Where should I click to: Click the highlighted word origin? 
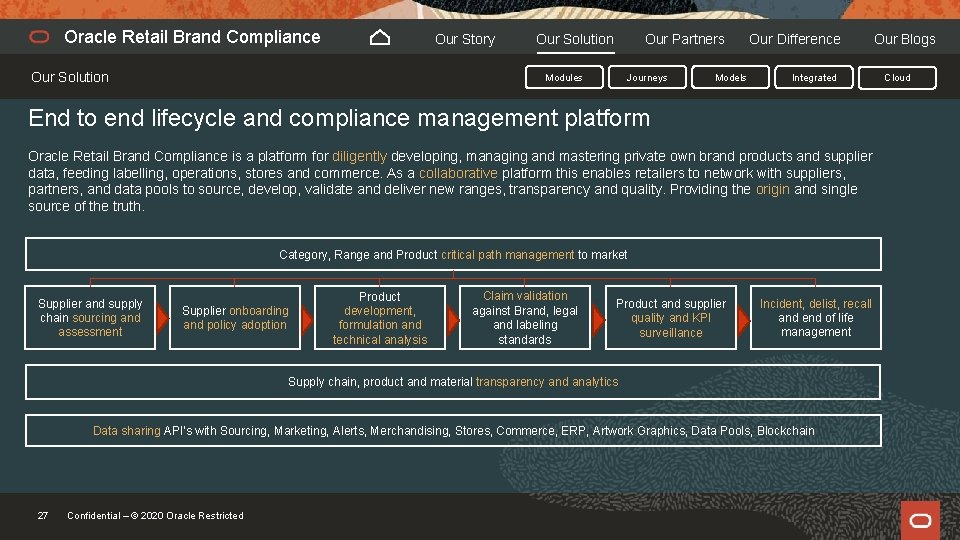pos(773,189)
